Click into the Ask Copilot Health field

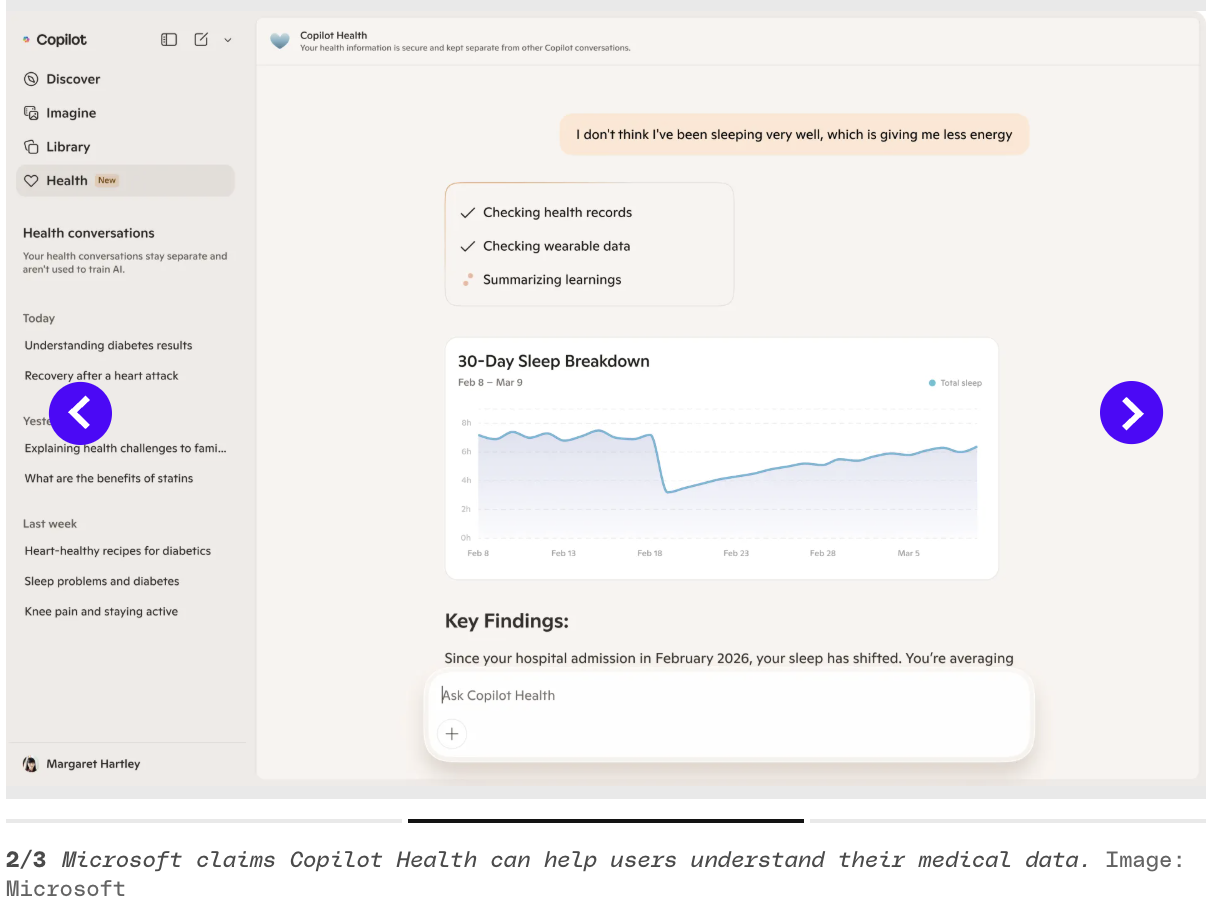(730, 696)
